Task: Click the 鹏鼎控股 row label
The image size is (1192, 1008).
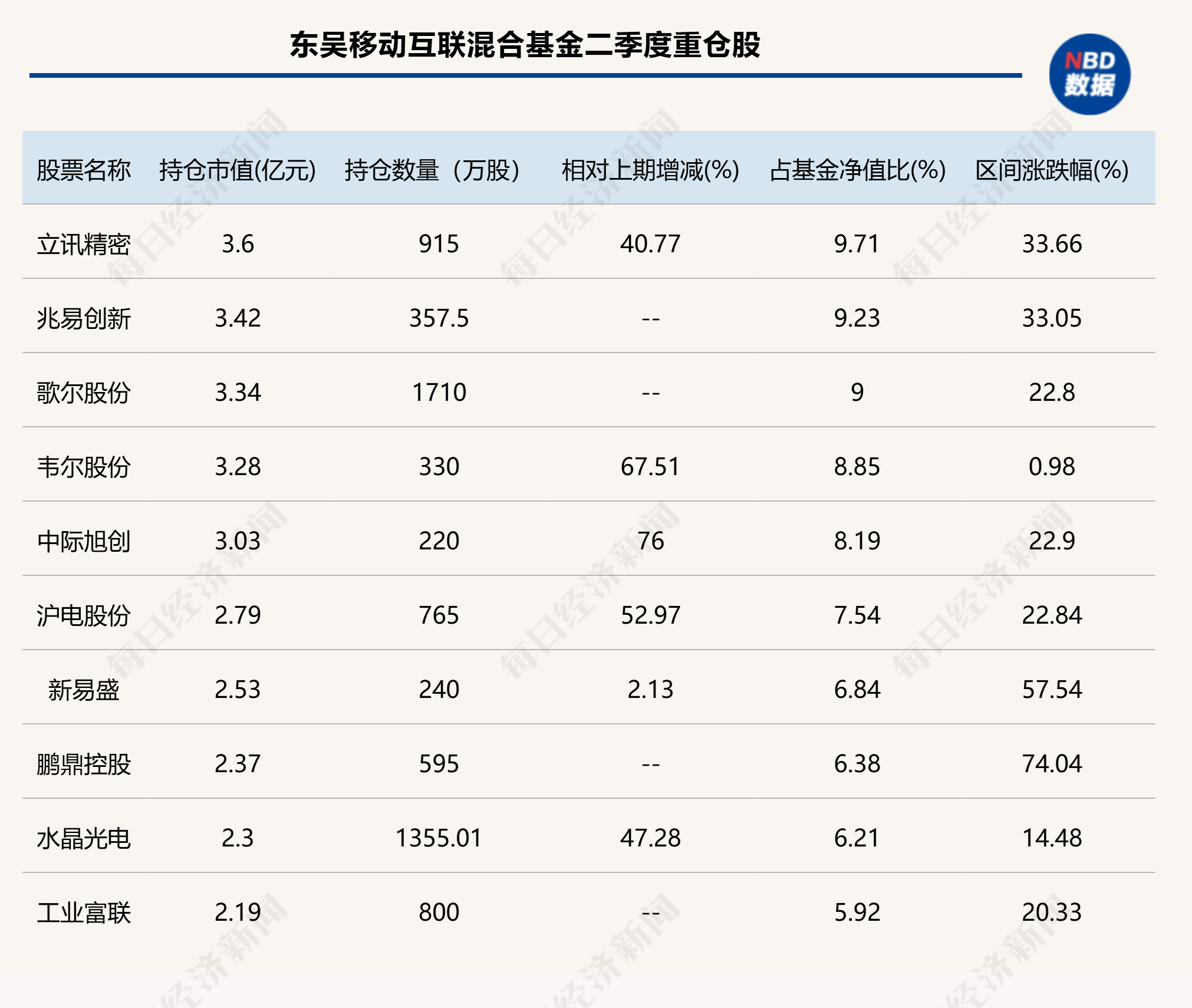Action: tap(83, 764)
